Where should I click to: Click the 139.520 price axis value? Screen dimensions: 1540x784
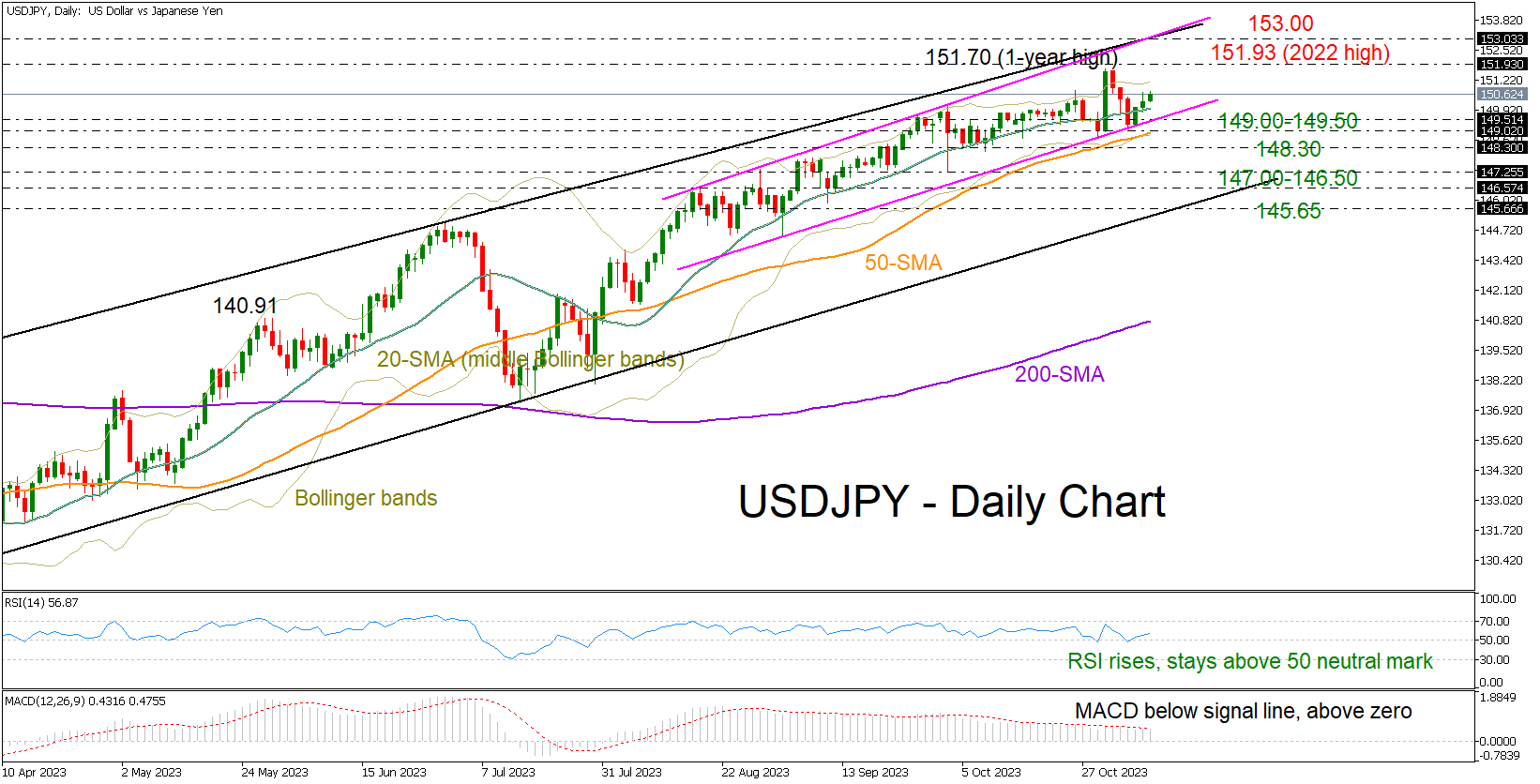[1502, 351]
